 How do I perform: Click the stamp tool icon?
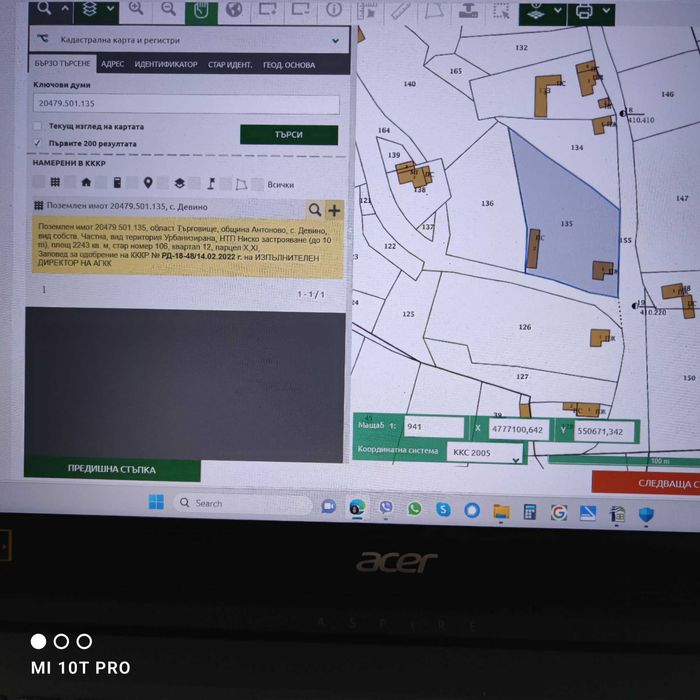[468, 11]
